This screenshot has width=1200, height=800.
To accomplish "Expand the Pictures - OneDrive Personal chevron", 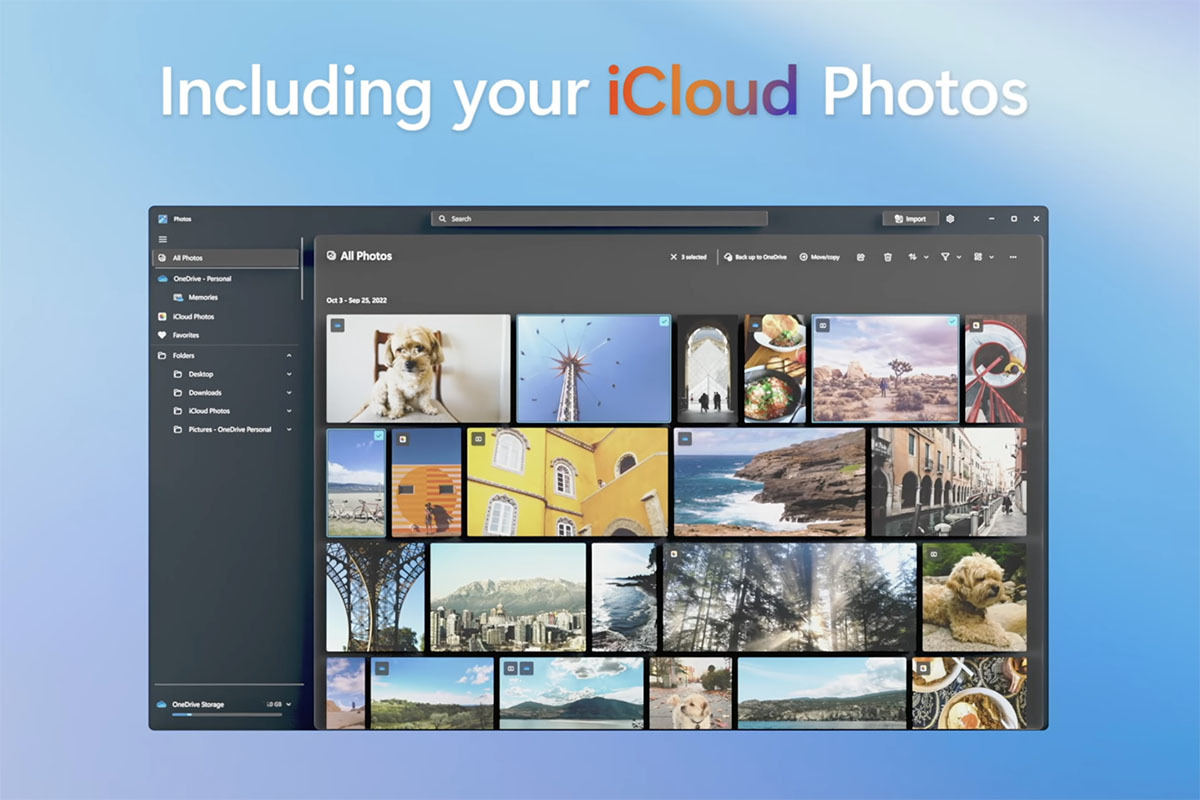I will pos(289,429).
